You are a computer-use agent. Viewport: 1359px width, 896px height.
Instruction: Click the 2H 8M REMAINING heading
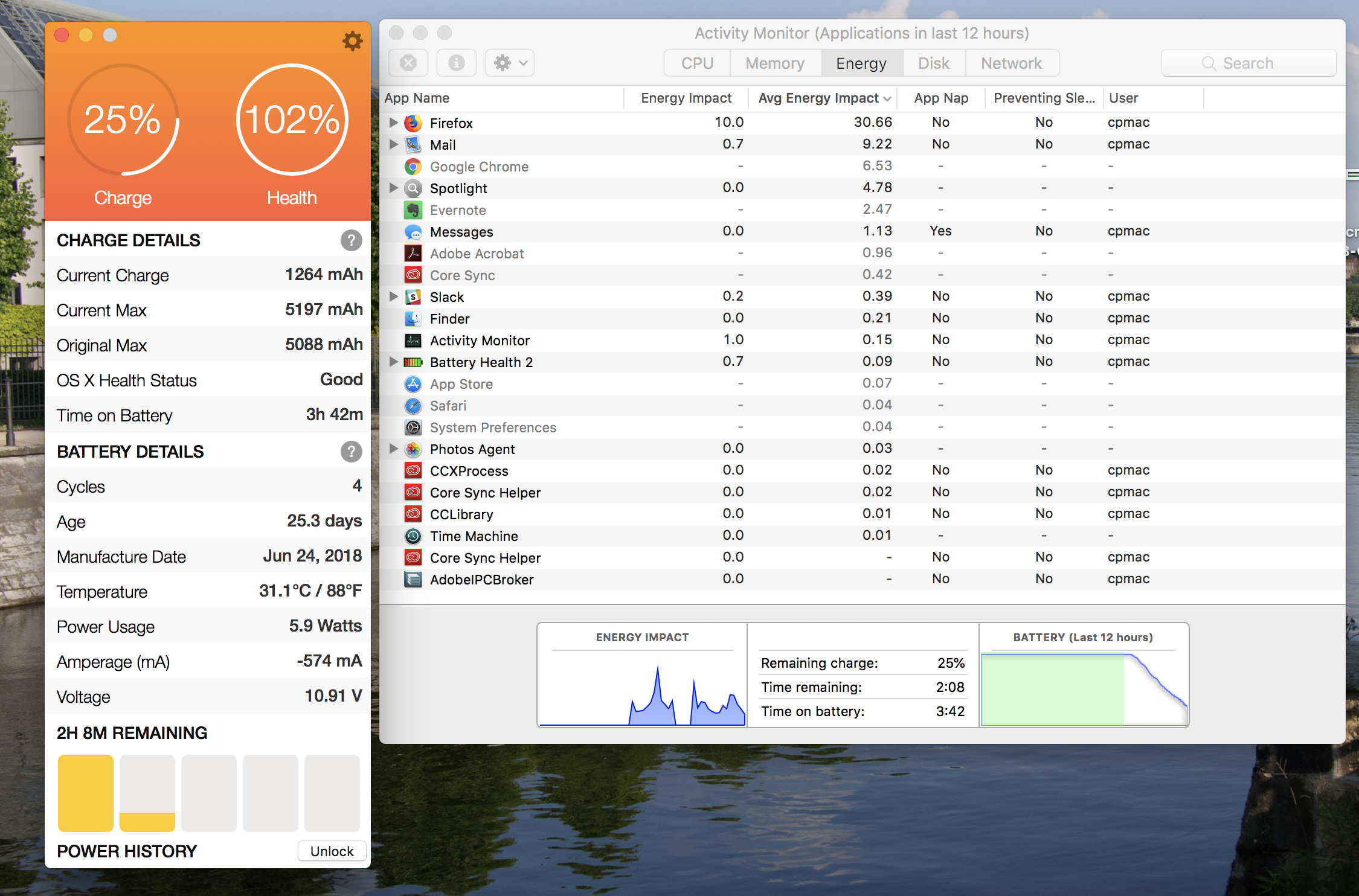coord(132,733)
